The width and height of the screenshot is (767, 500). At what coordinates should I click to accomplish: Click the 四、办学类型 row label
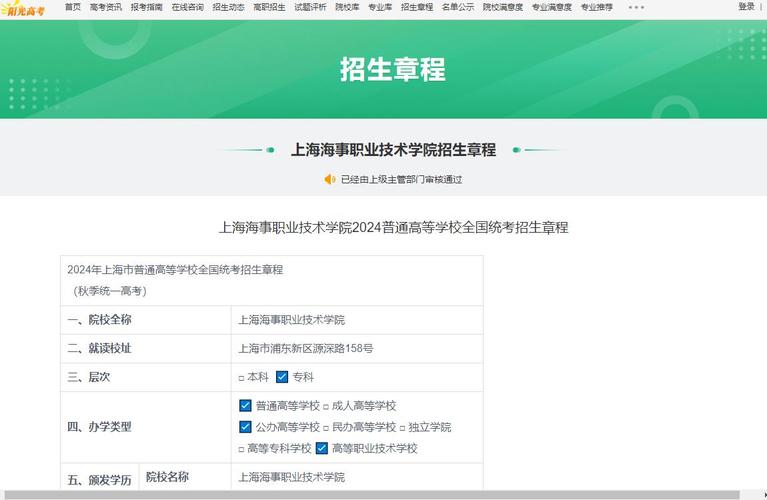99,427
